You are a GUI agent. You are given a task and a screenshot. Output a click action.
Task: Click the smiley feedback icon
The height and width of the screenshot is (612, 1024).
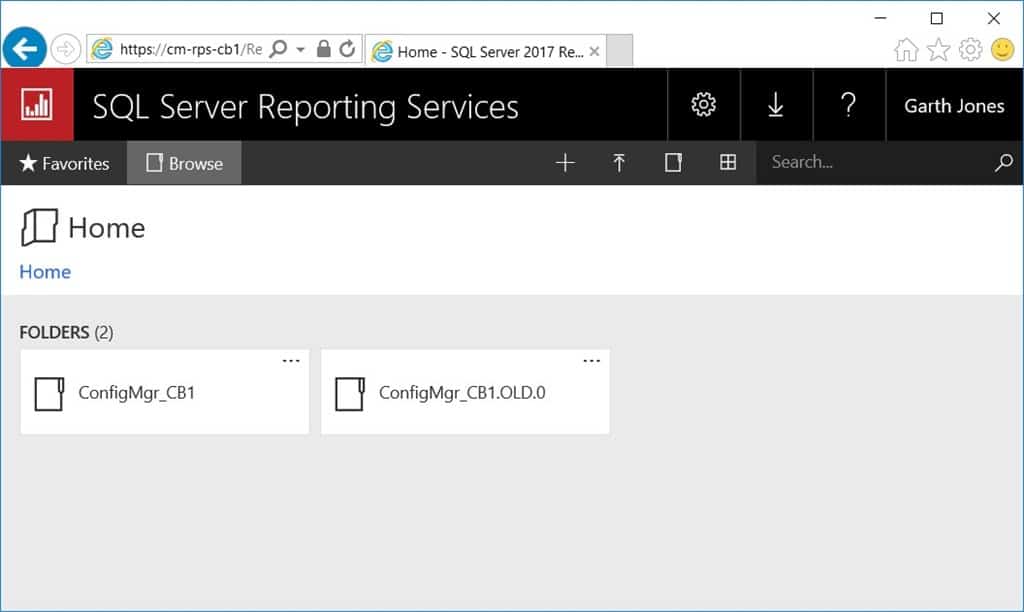1002,50
